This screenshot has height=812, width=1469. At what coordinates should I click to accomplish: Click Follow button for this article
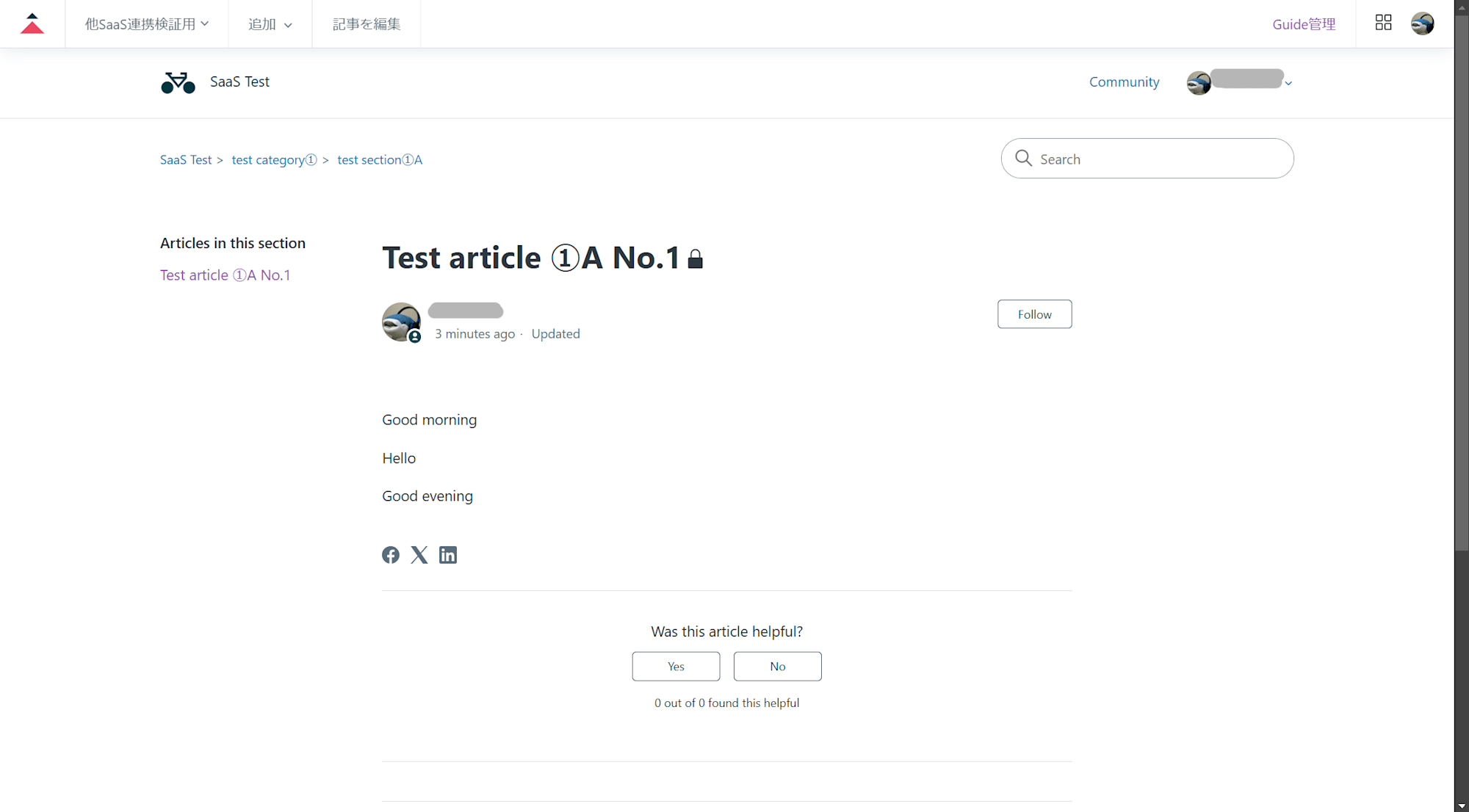tap(1034, 314)
